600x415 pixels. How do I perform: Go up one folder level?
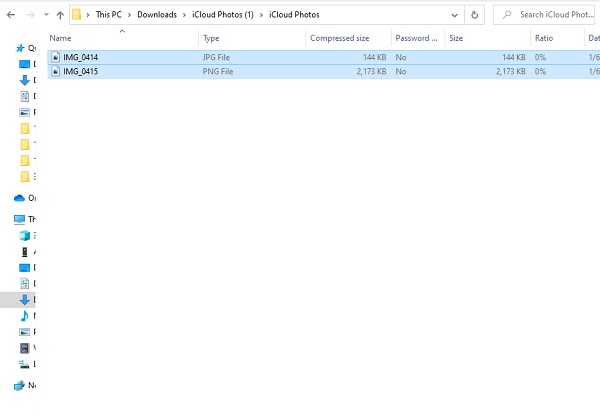click(59, 15)
